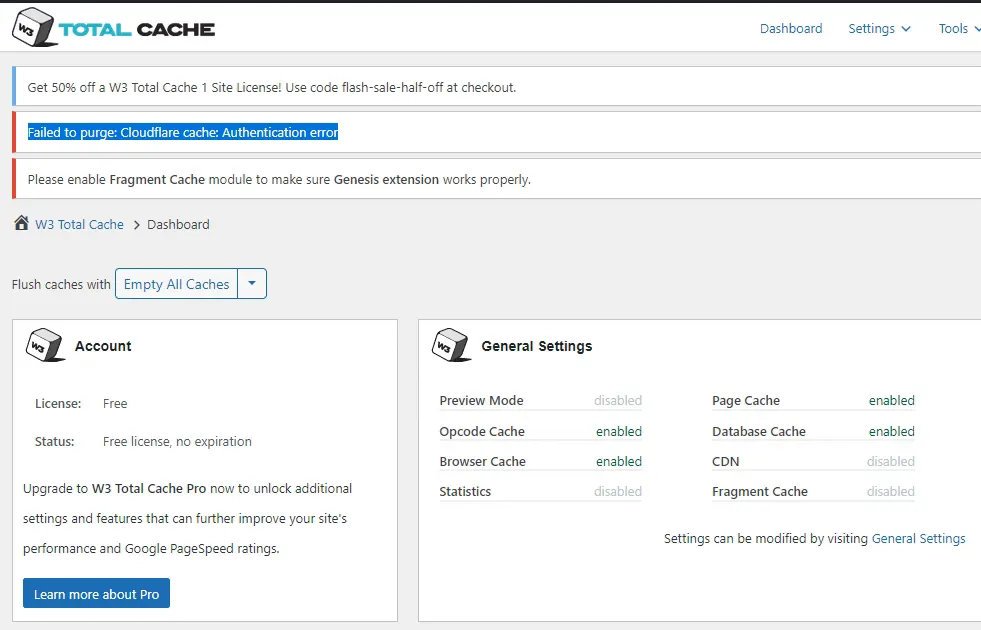Open the Dashboard menu item
Viewport: 981px width, 630px height.
791,29
